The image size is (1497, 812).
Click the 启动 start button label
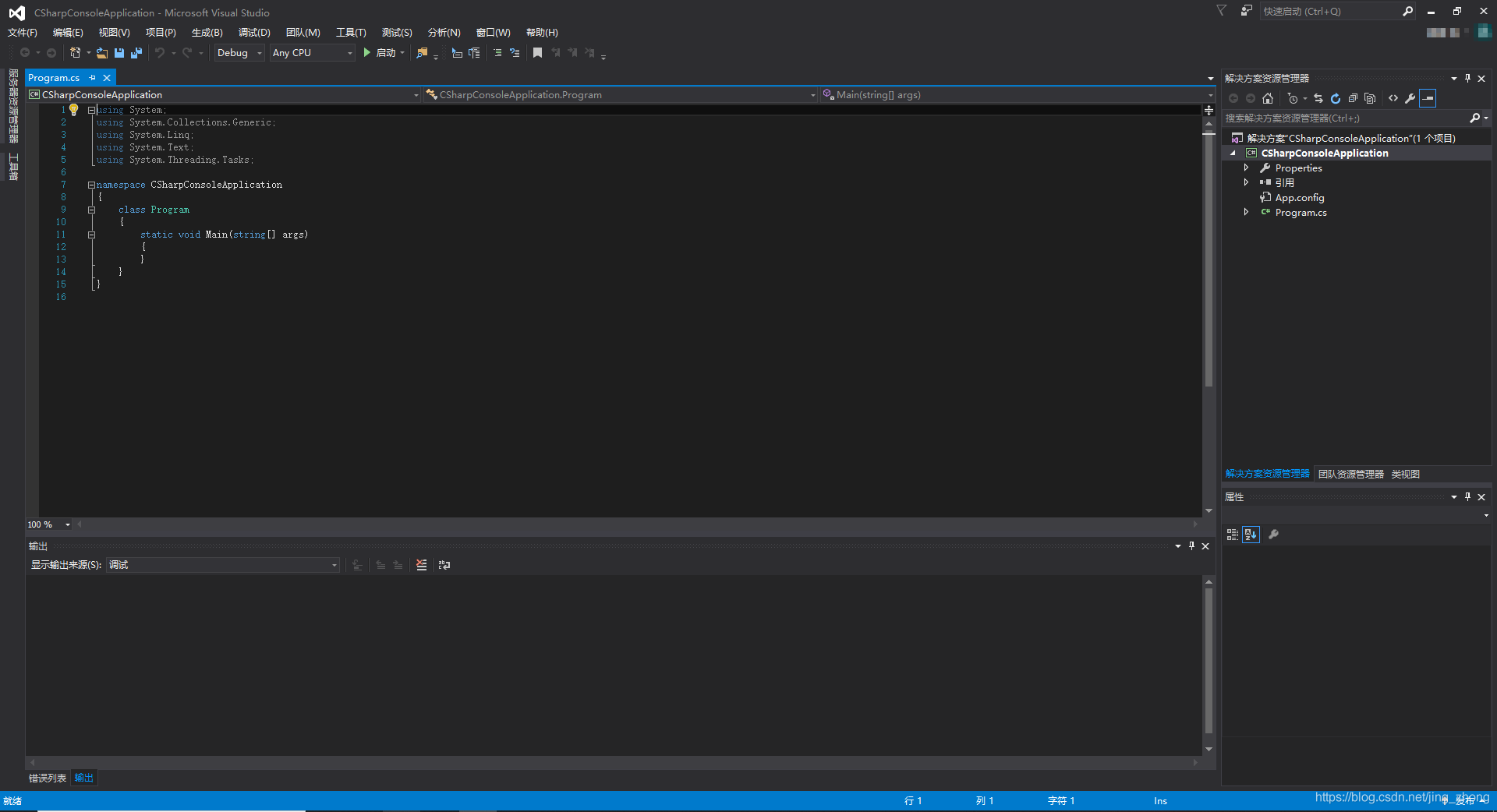pyautogui.click(x=386, y=53)
